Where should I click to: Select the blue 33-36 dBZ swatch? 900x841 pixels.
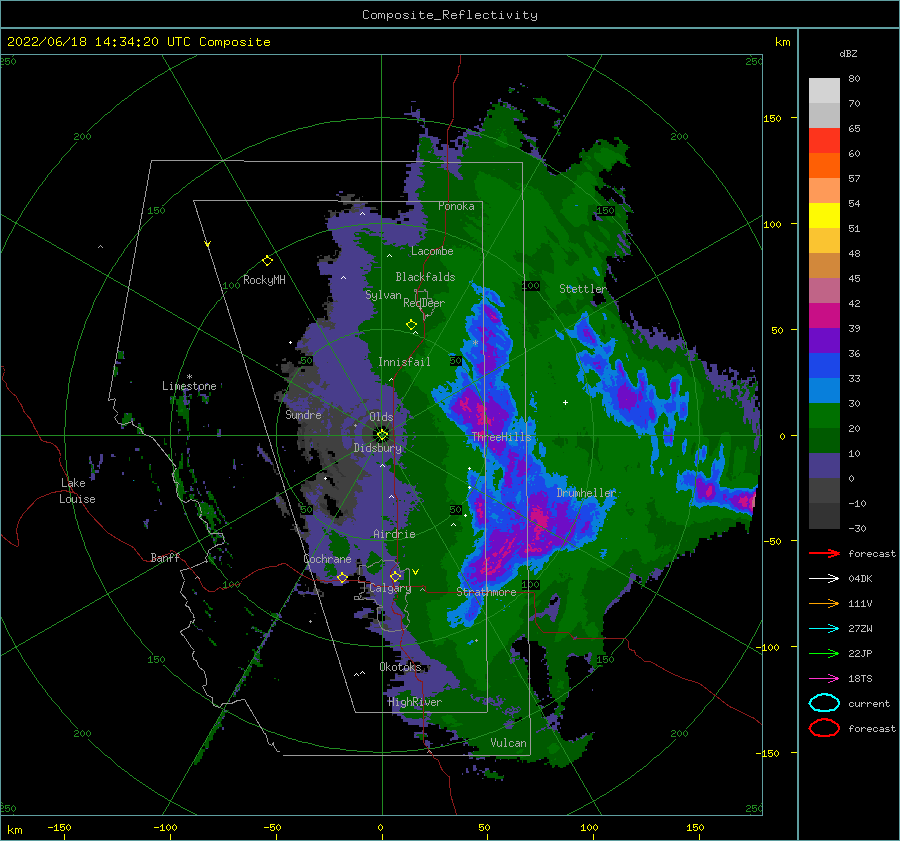coord(824,366)
